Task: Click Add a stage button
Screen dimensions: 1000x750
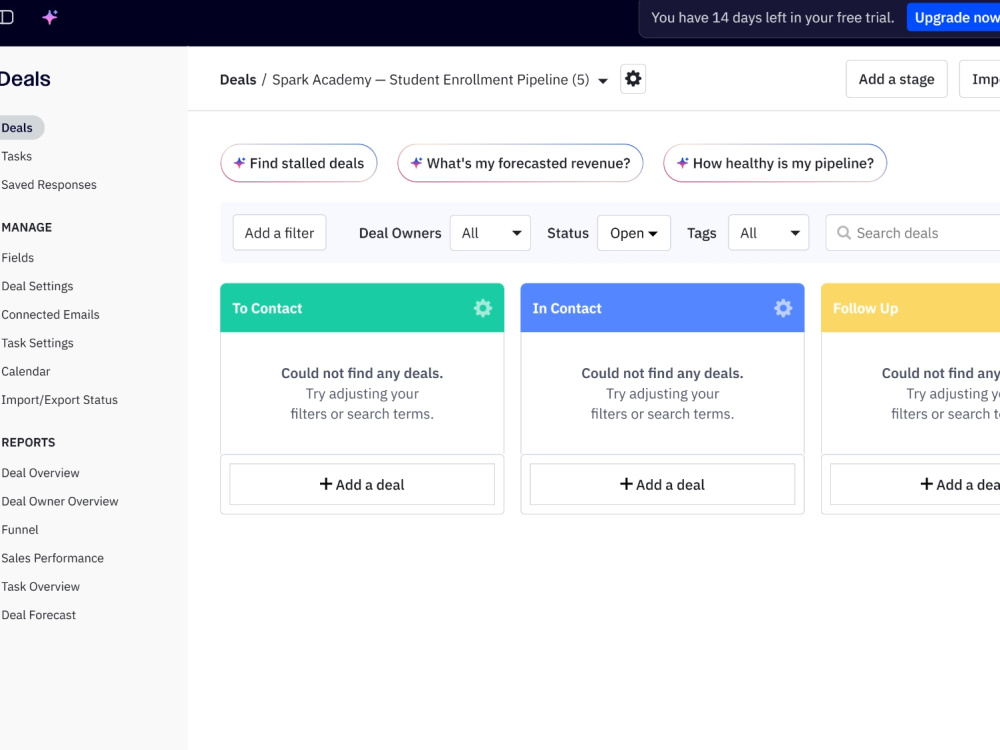Action: [896, 79]
